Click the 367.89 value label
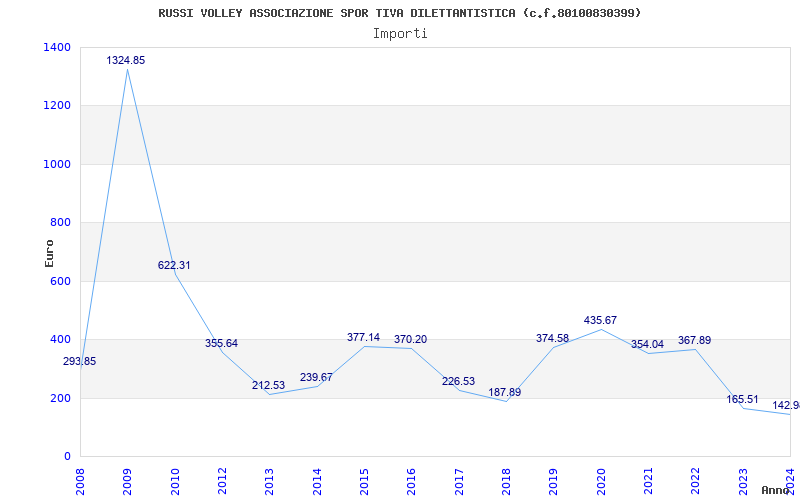The height and width of the screenshot is (500, 800). coord(694,340)
